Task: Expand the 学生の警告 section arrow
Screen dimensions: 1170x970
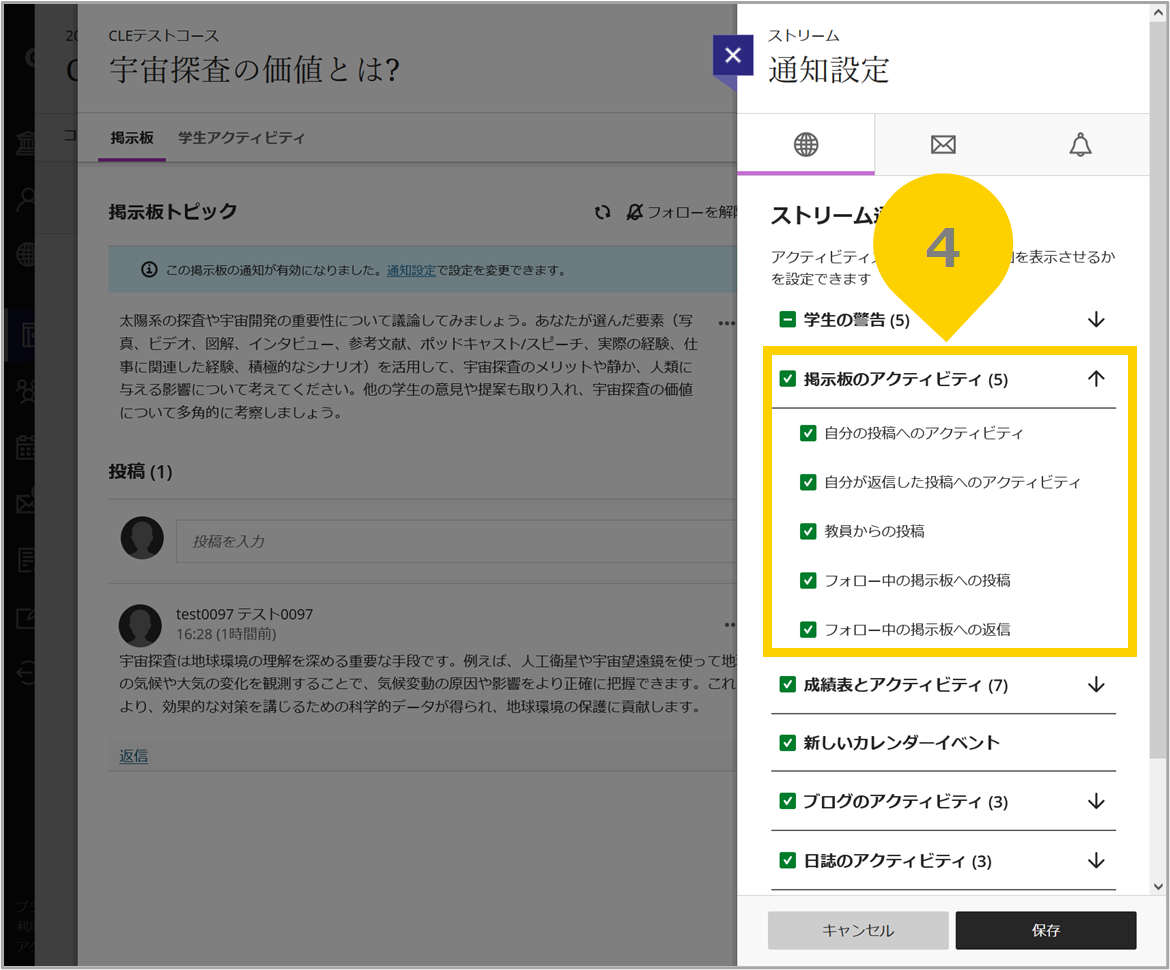Action: pyautogui.click(x=1095, y=319)
